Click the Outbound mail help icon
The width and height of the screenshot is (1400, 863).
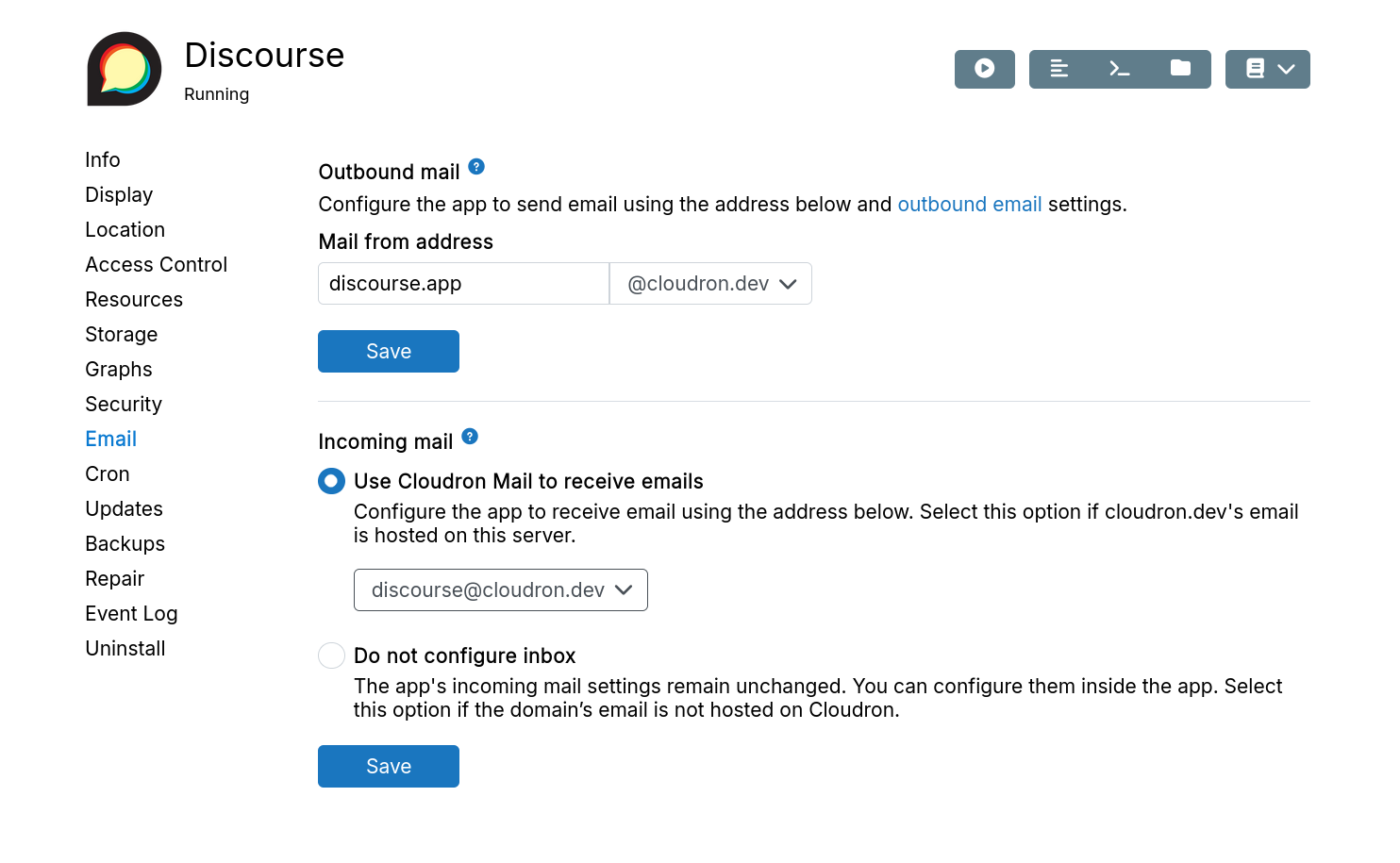point(476,167)
